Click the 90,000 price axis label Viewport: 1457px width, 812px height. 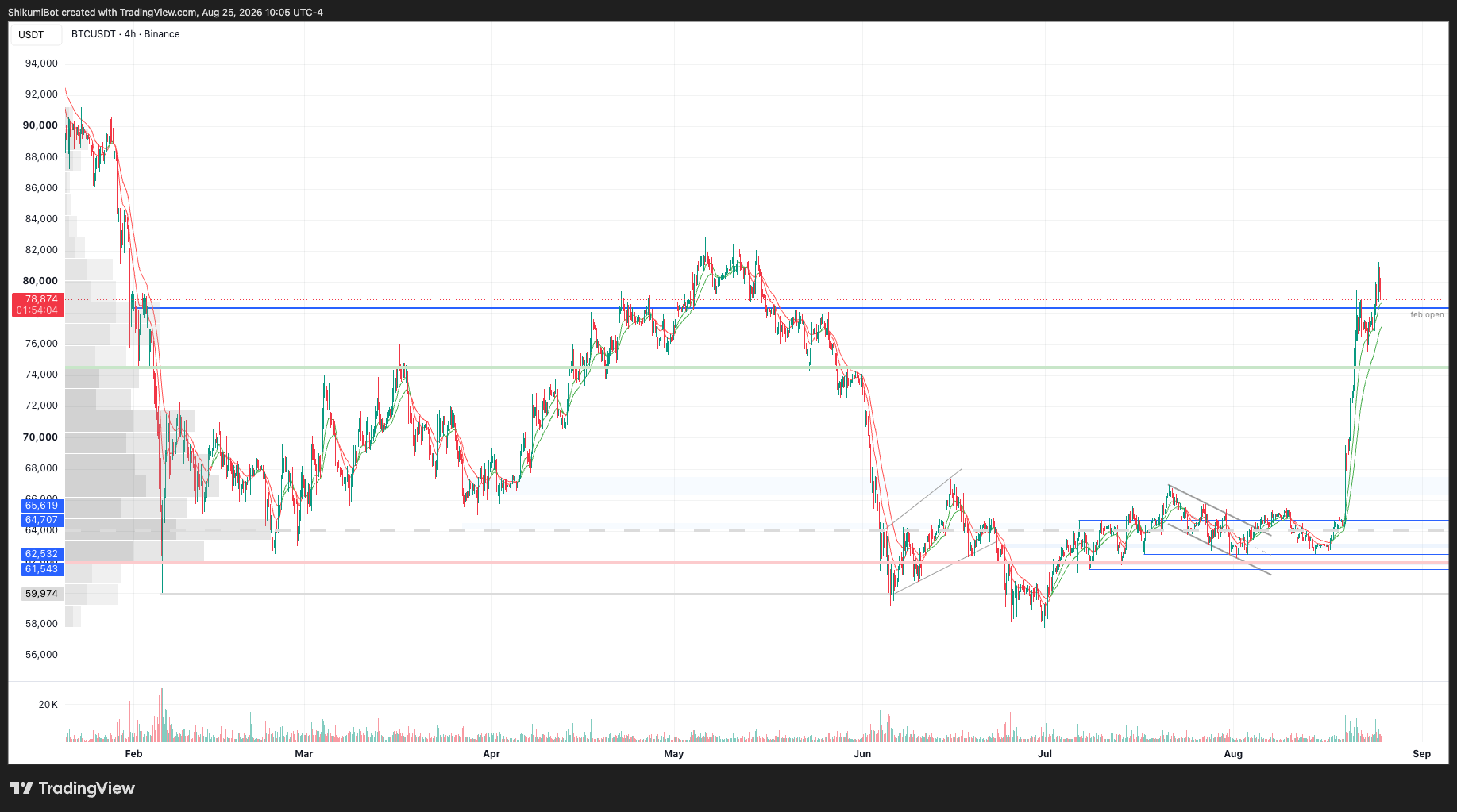coord(40,125)
